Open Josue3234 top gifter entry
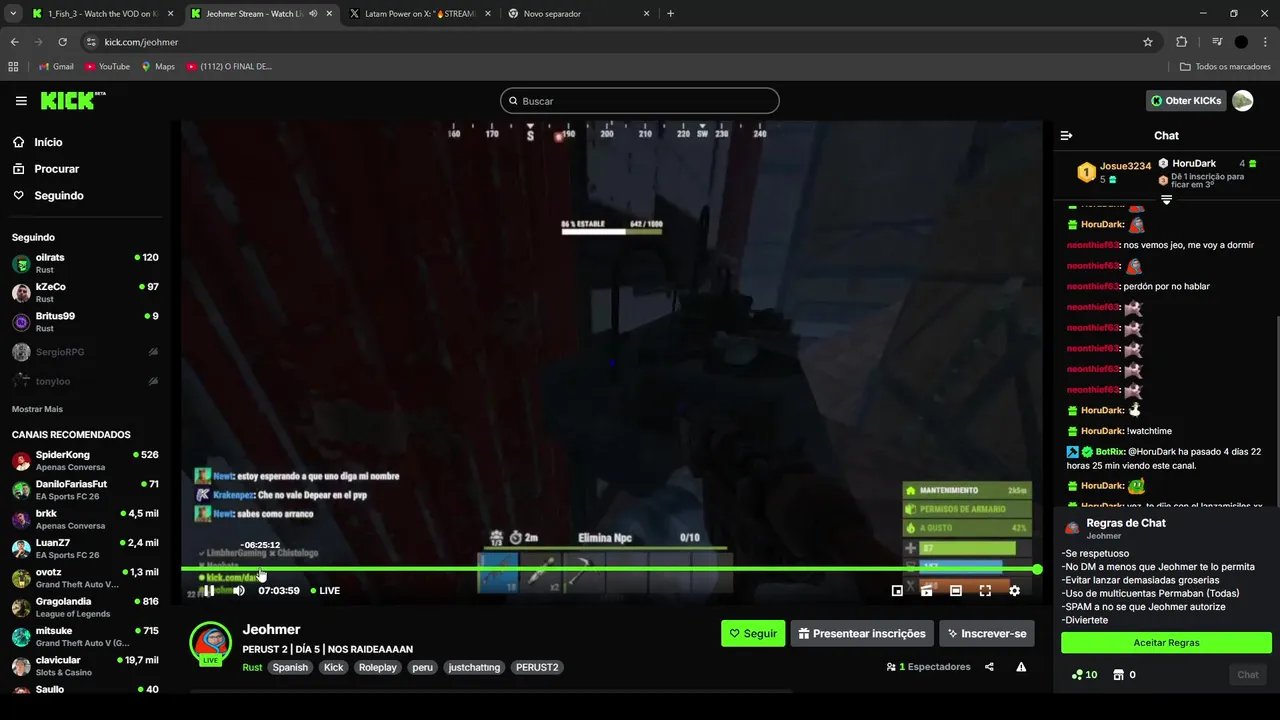This screenshot has height=720, width=1280. click(x=1113, y=172)
